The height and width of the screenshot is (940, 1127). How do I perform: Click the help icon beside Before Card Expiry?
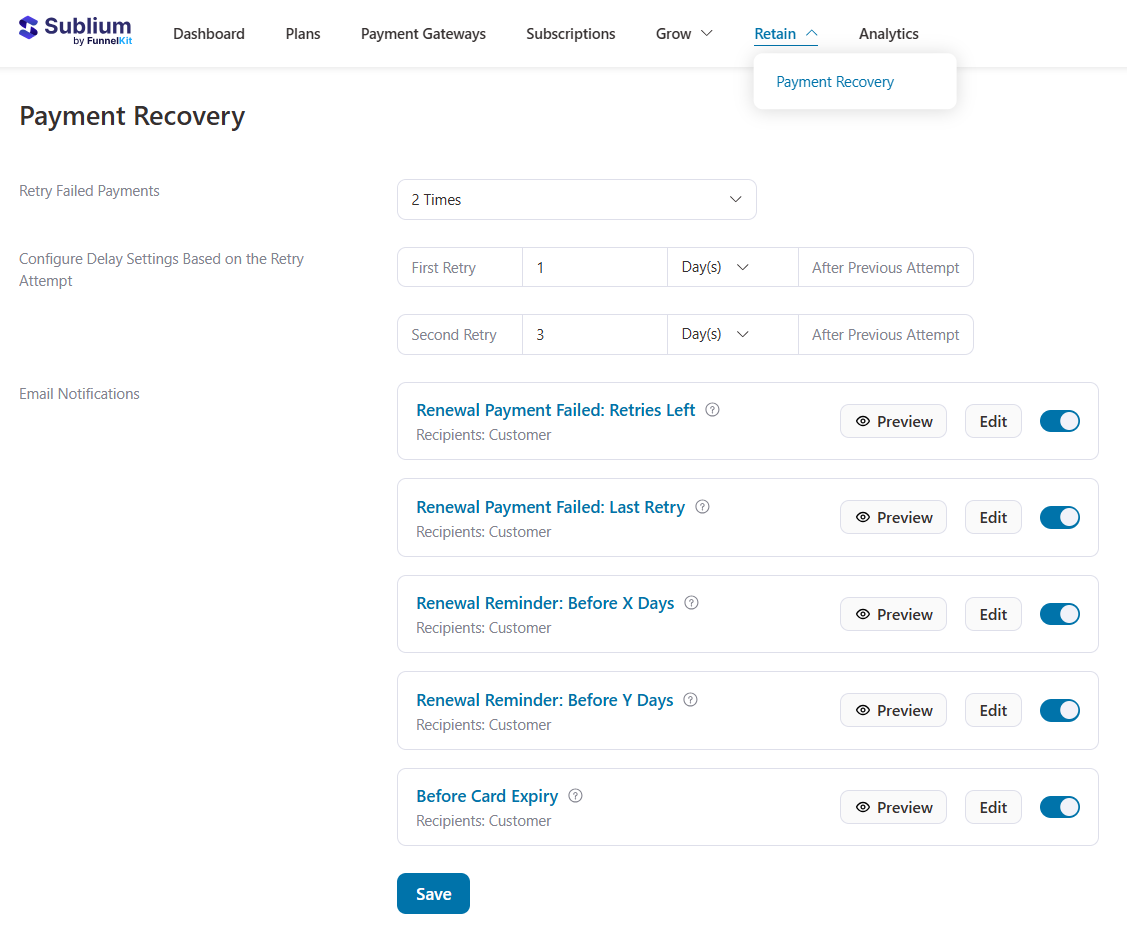tap(575, 796)
